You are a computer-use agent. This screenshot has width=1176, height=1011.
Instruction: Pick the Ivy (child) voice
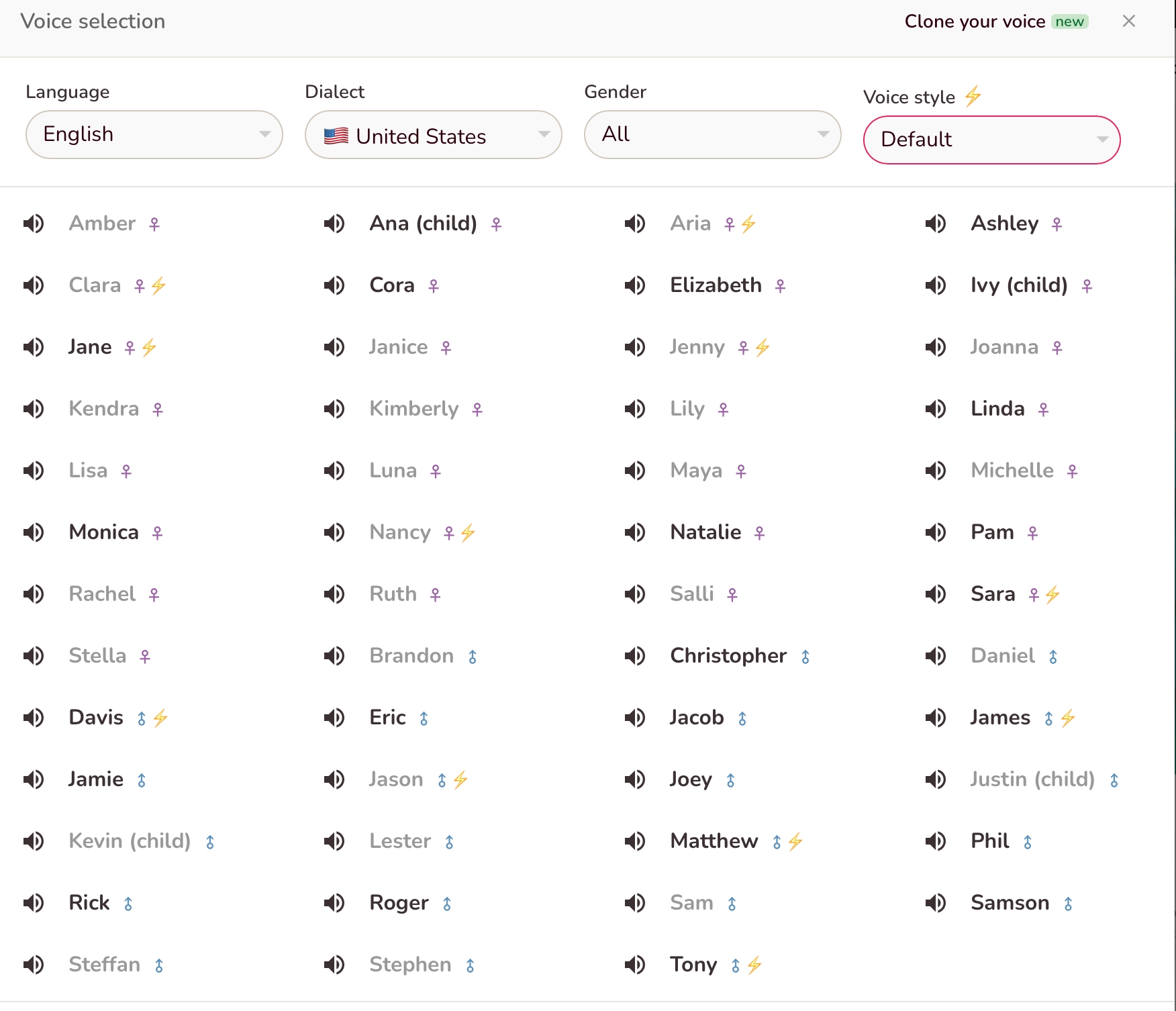[x=1019, y=285]
